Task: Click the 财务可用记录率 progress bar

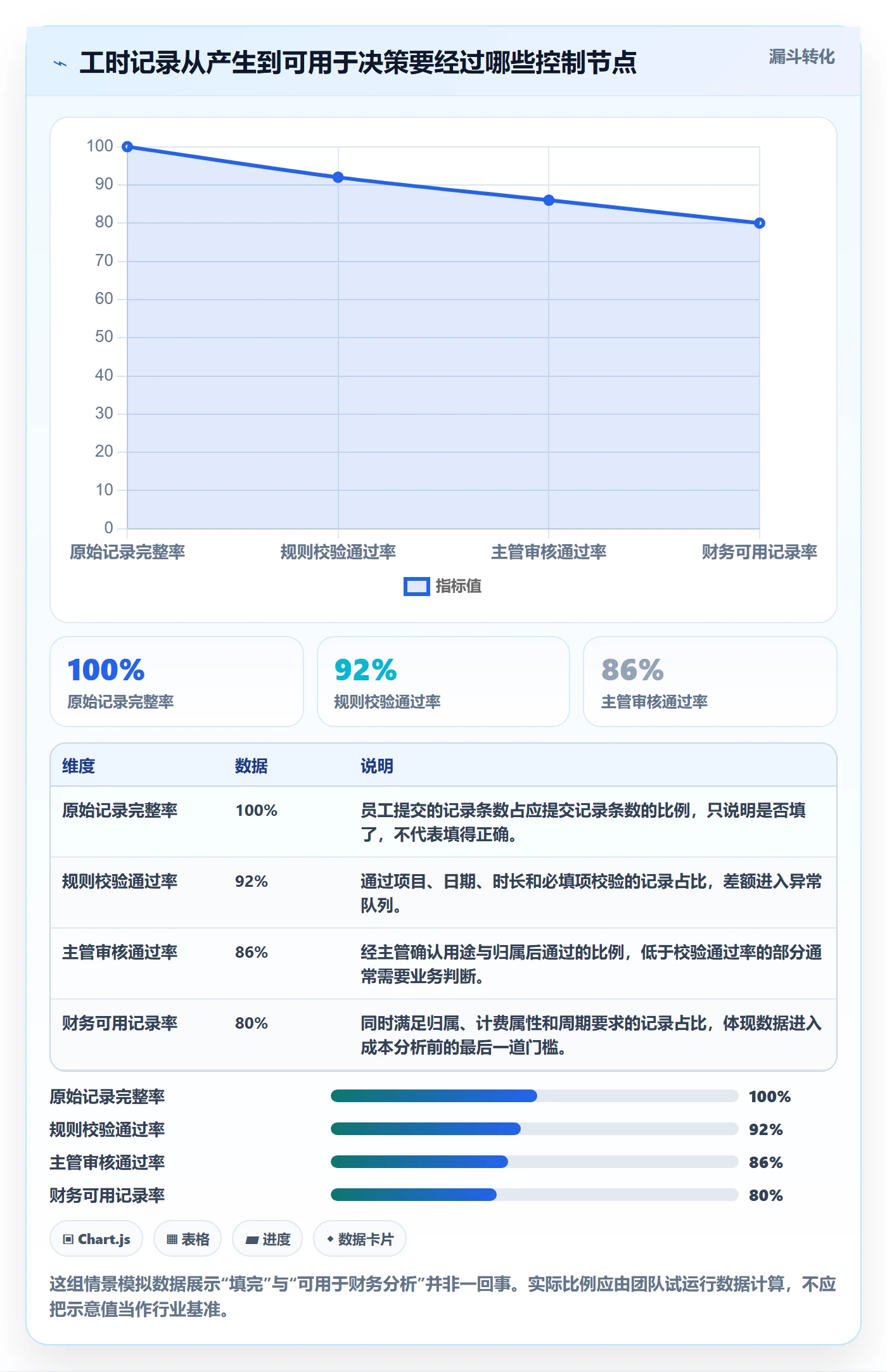Action: (x=534, y=1195)
